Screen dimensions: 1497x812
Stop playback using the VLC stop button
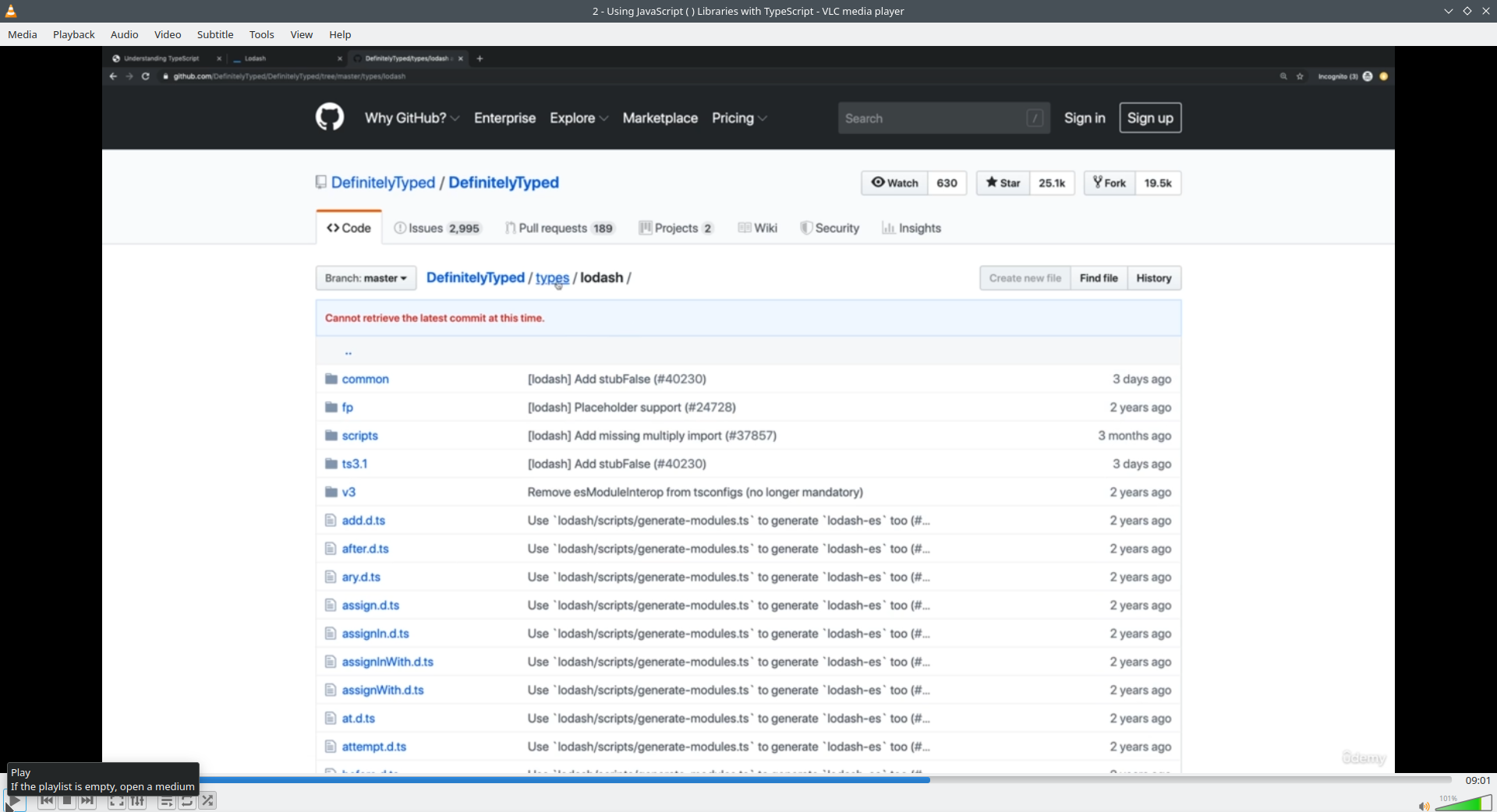(x=67, y=801)
